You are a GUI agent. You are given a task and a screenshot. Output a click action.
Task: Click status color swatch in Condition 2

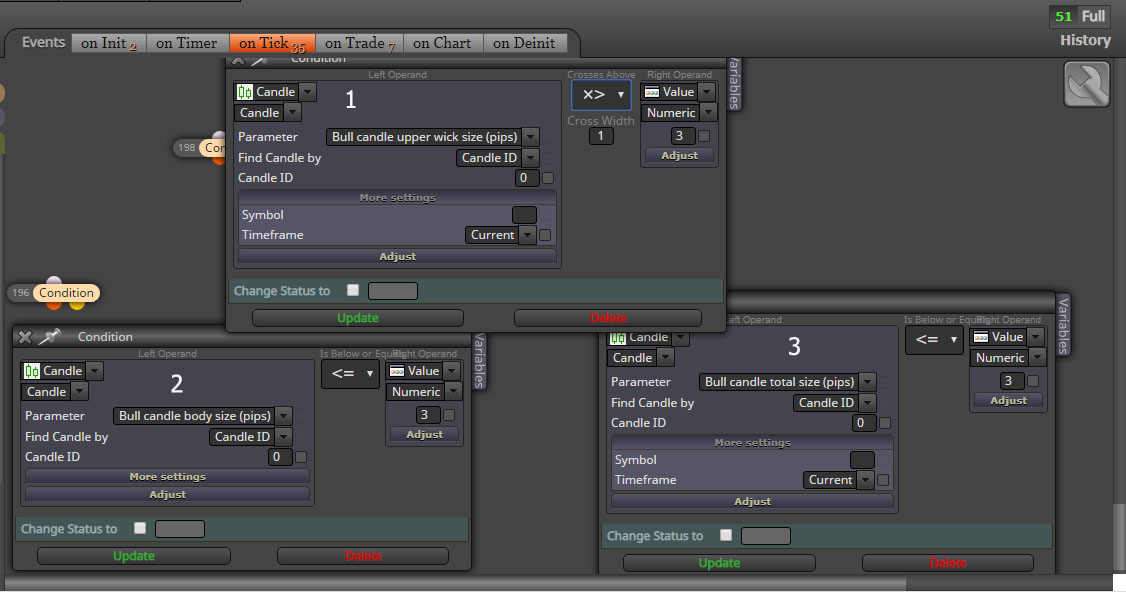(180, 529)
